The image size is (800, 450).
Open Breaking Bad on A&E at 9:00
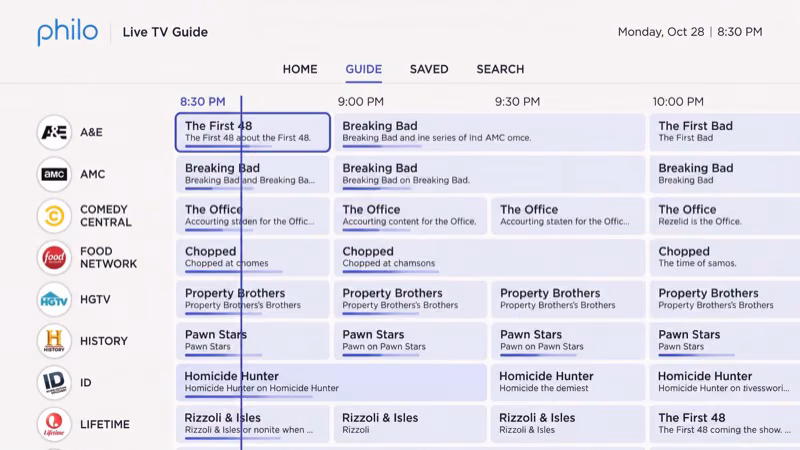point(489,132)
